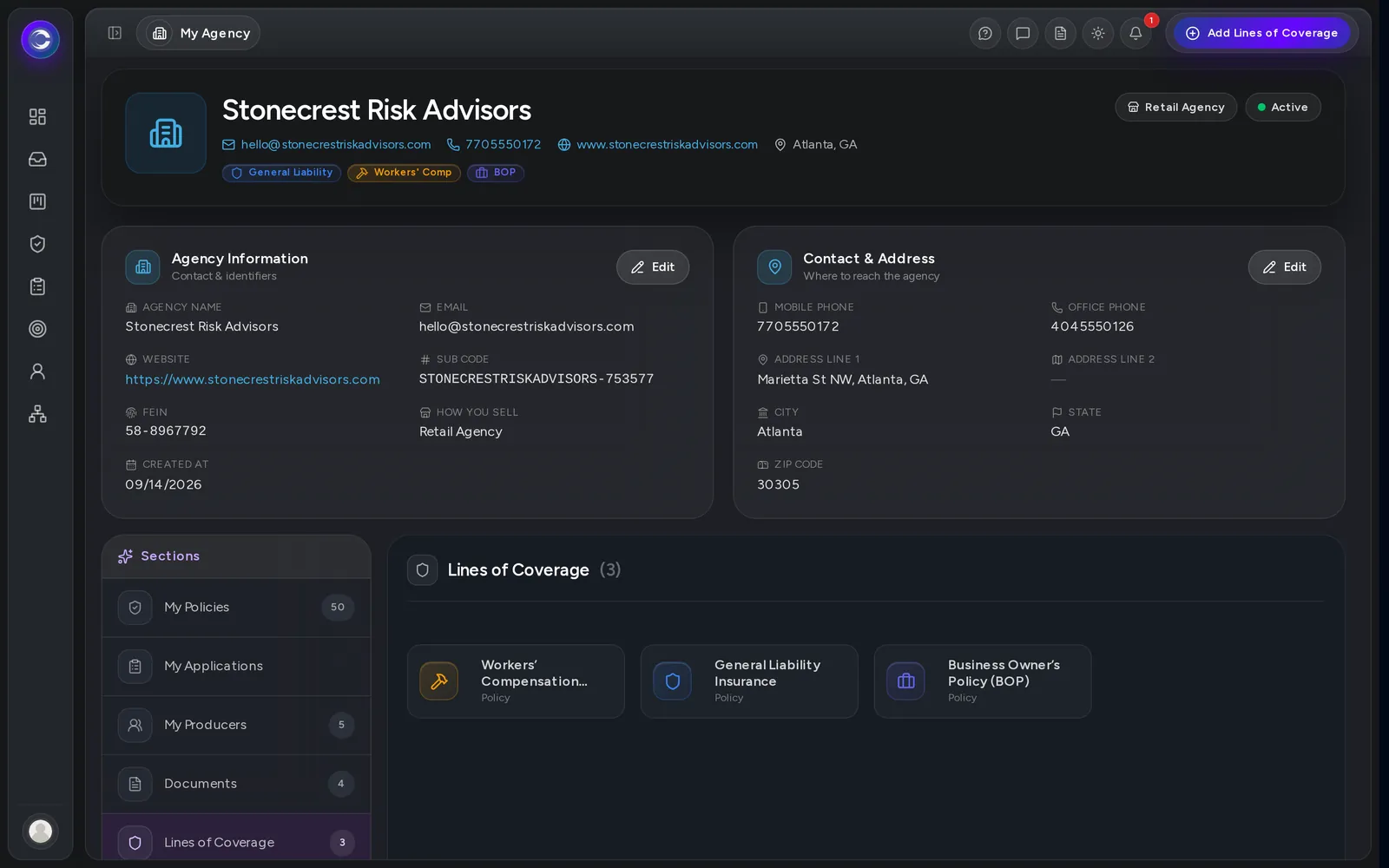Open the My Applications section
1389x868 pixels.
pyautogui.click(x=236, y=666)
